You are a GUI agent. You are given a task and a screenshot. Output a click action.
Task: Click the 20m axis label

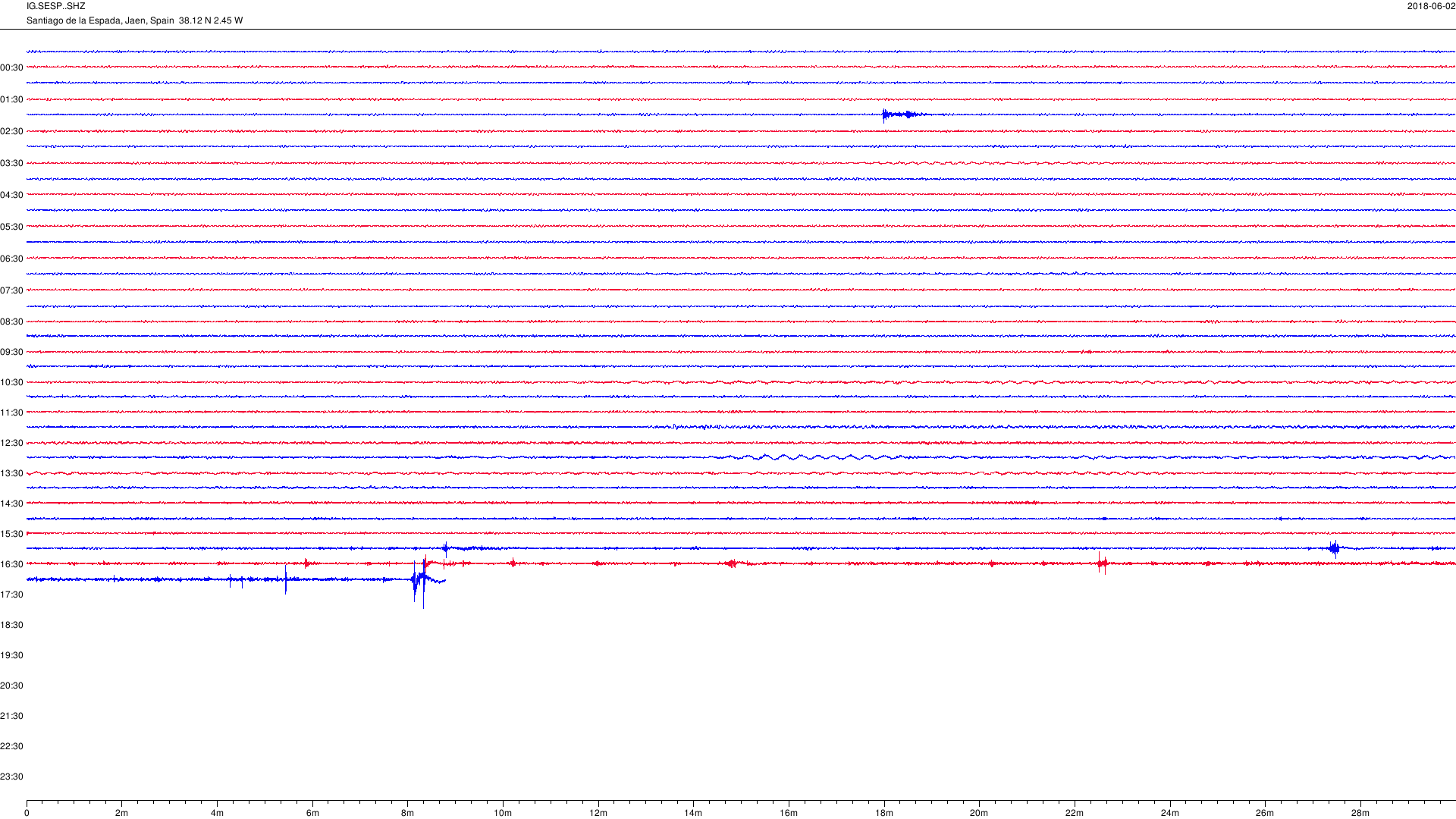click(979, 813)
